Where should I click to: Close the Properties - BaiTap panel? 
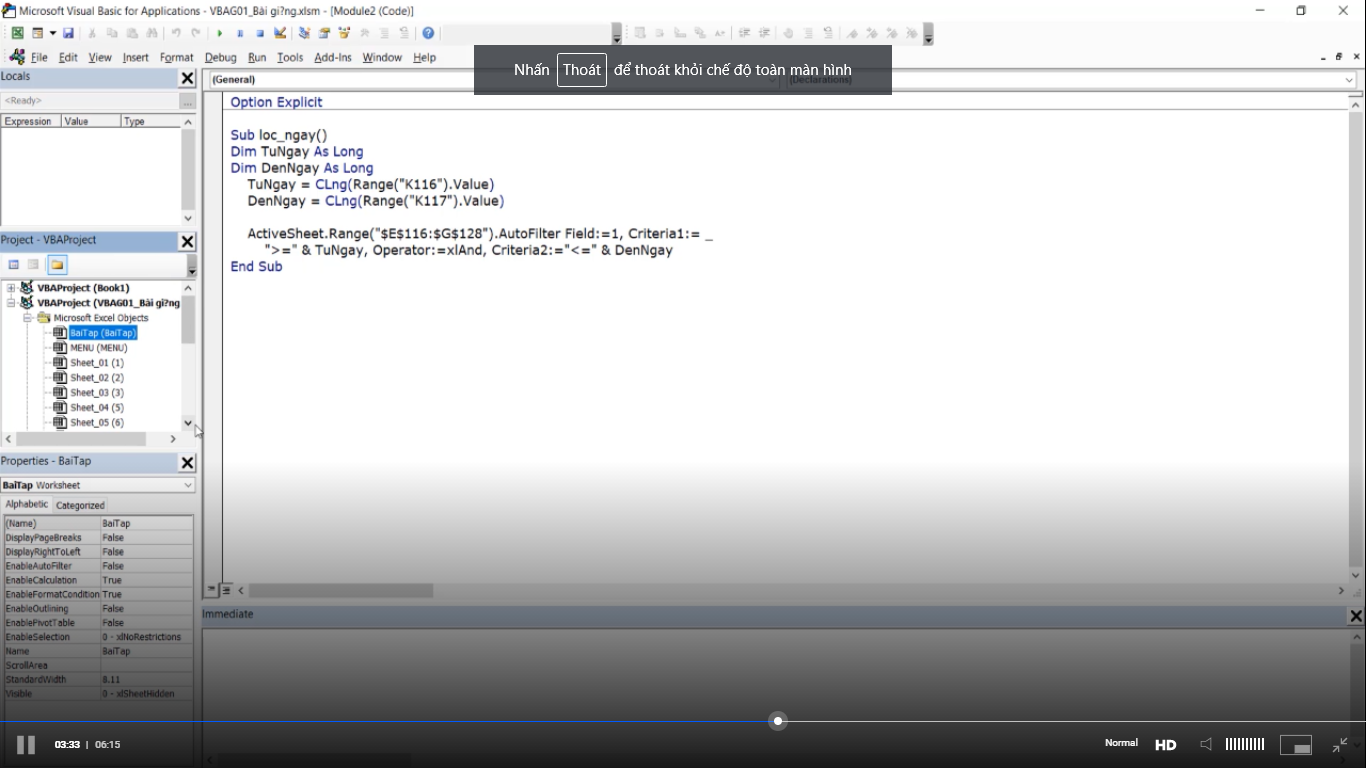coord(187,463)
